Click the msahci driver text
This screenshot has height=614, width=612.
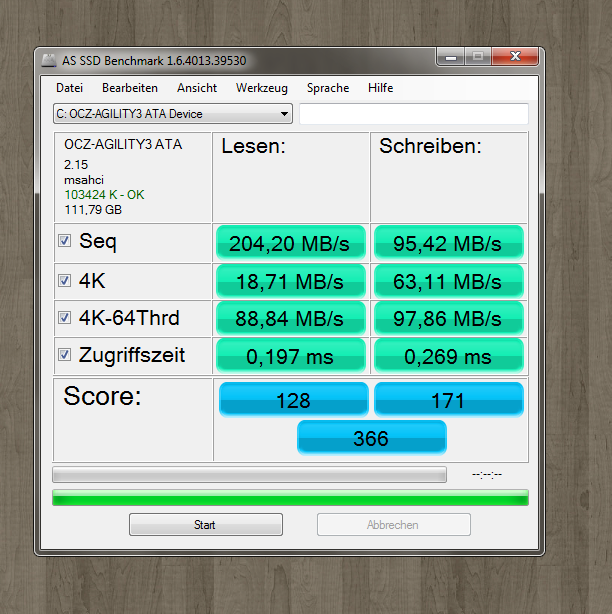84,180
